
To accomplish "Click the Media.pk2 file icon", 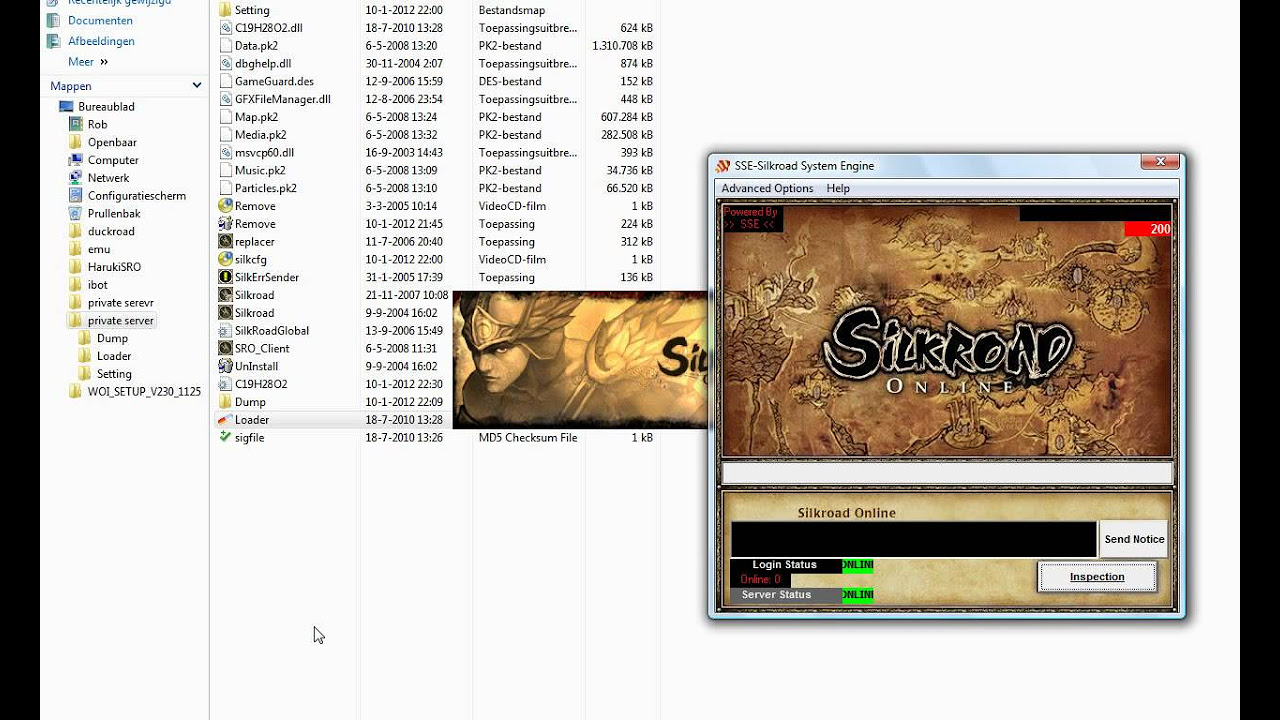I will click(x=225, y=135).
